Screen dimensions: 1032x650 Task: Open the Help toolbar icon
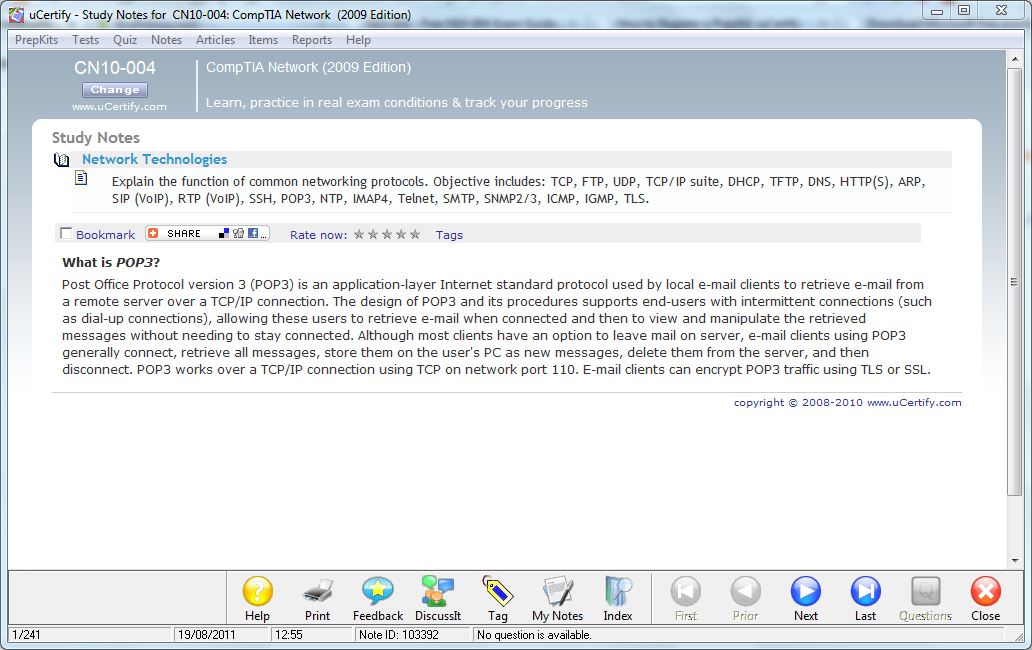257,598
